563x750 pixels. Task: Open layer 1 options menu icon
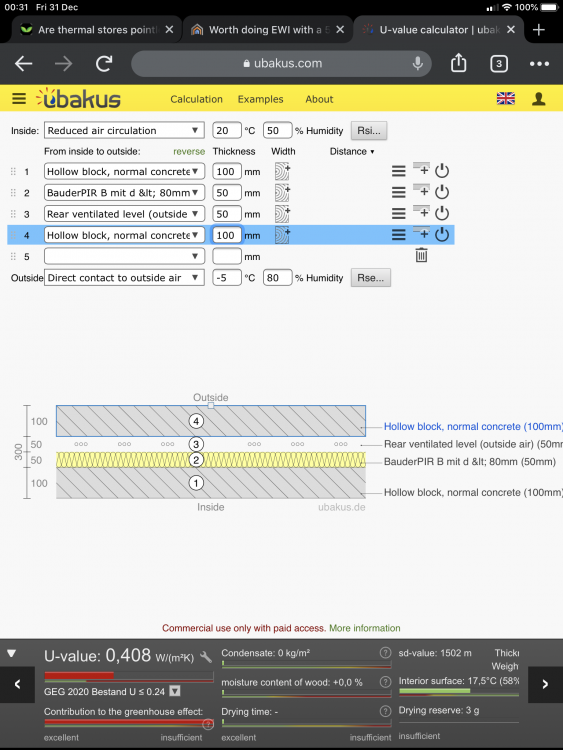click(x=398, y=171)
